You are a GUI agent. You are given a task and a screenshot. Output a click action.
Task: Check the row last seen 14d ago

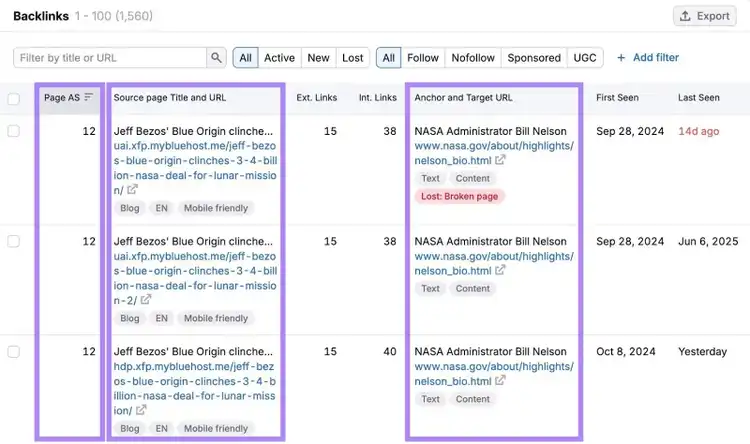point(14,131)
